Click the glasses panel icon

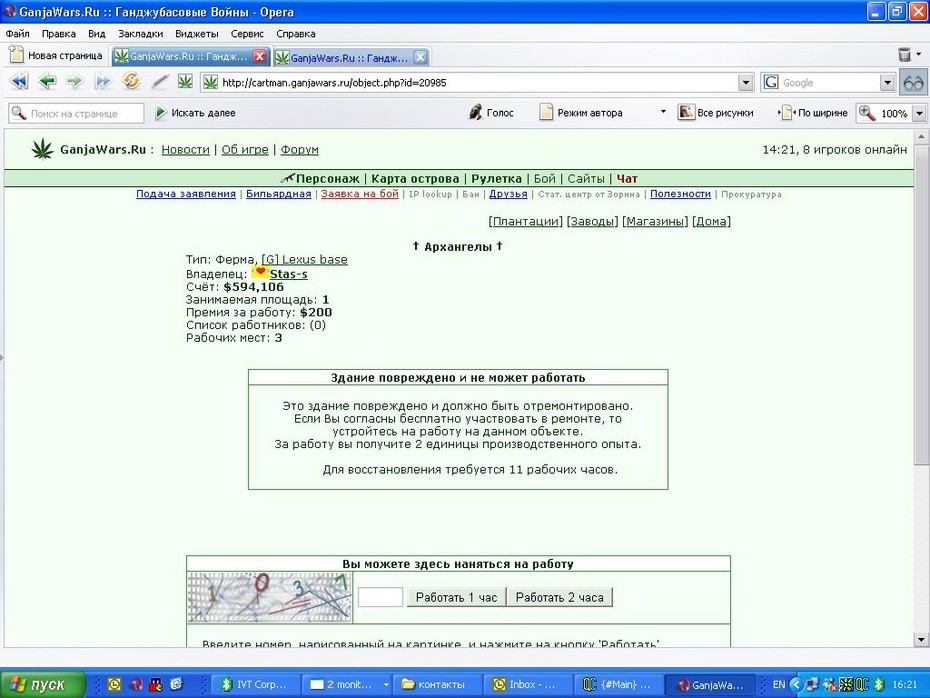(x=913, y=82)
